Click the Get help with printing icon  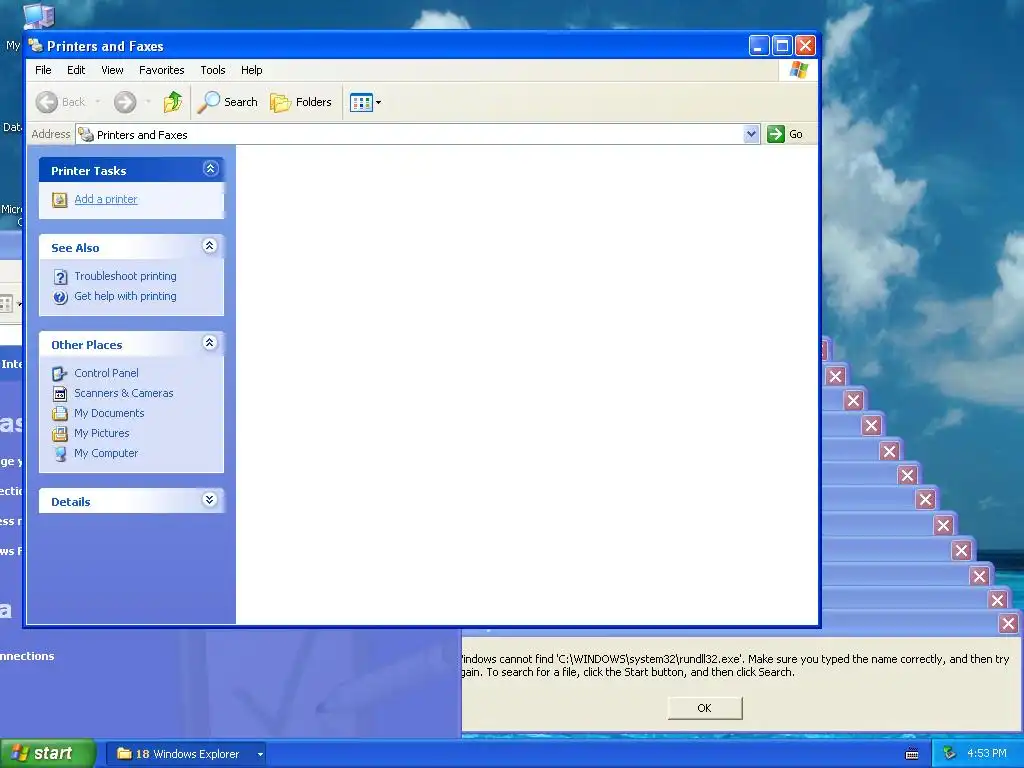60,297
